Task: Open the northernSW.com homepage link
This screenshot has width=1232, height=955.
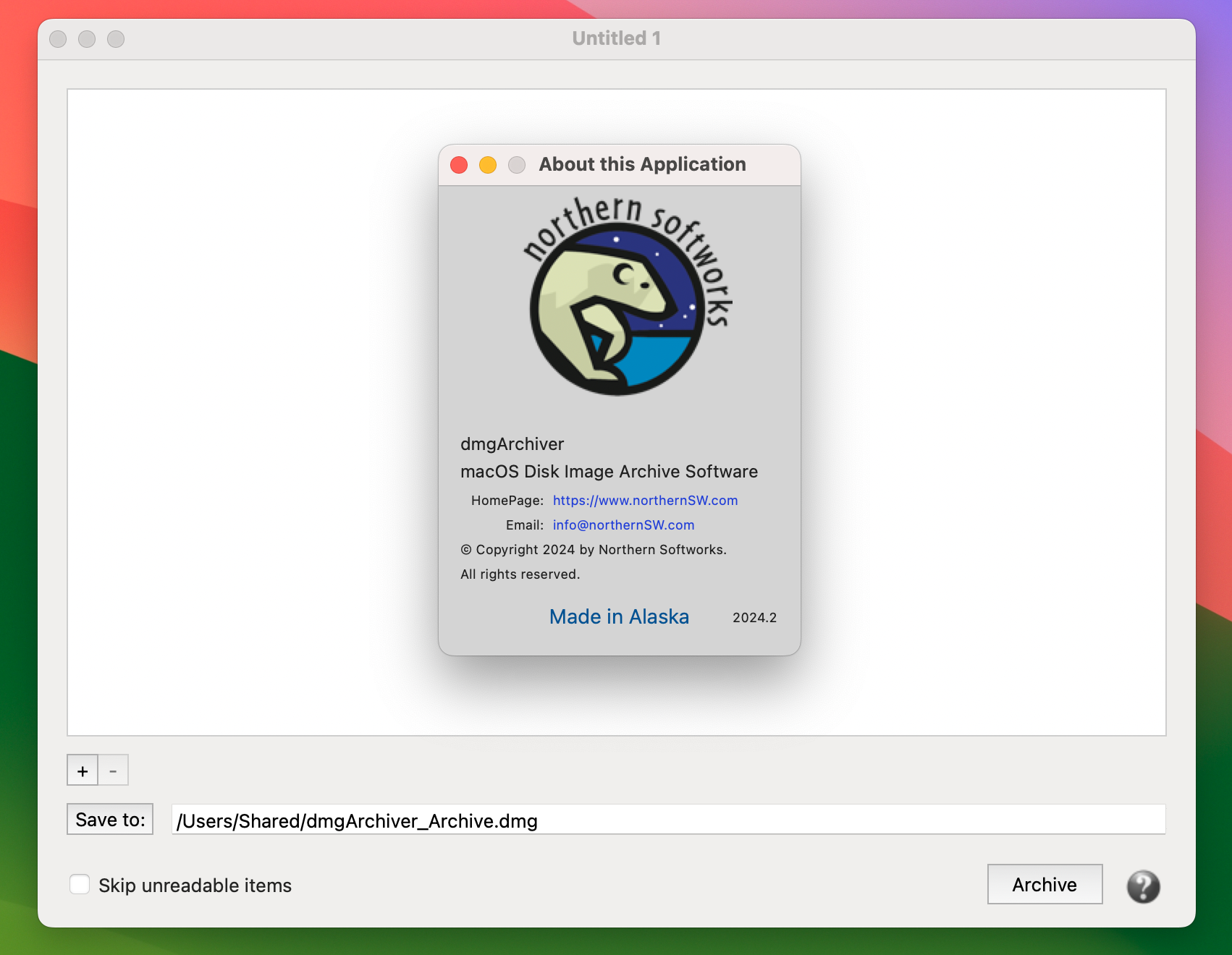Action: click(x=645, y=501)
